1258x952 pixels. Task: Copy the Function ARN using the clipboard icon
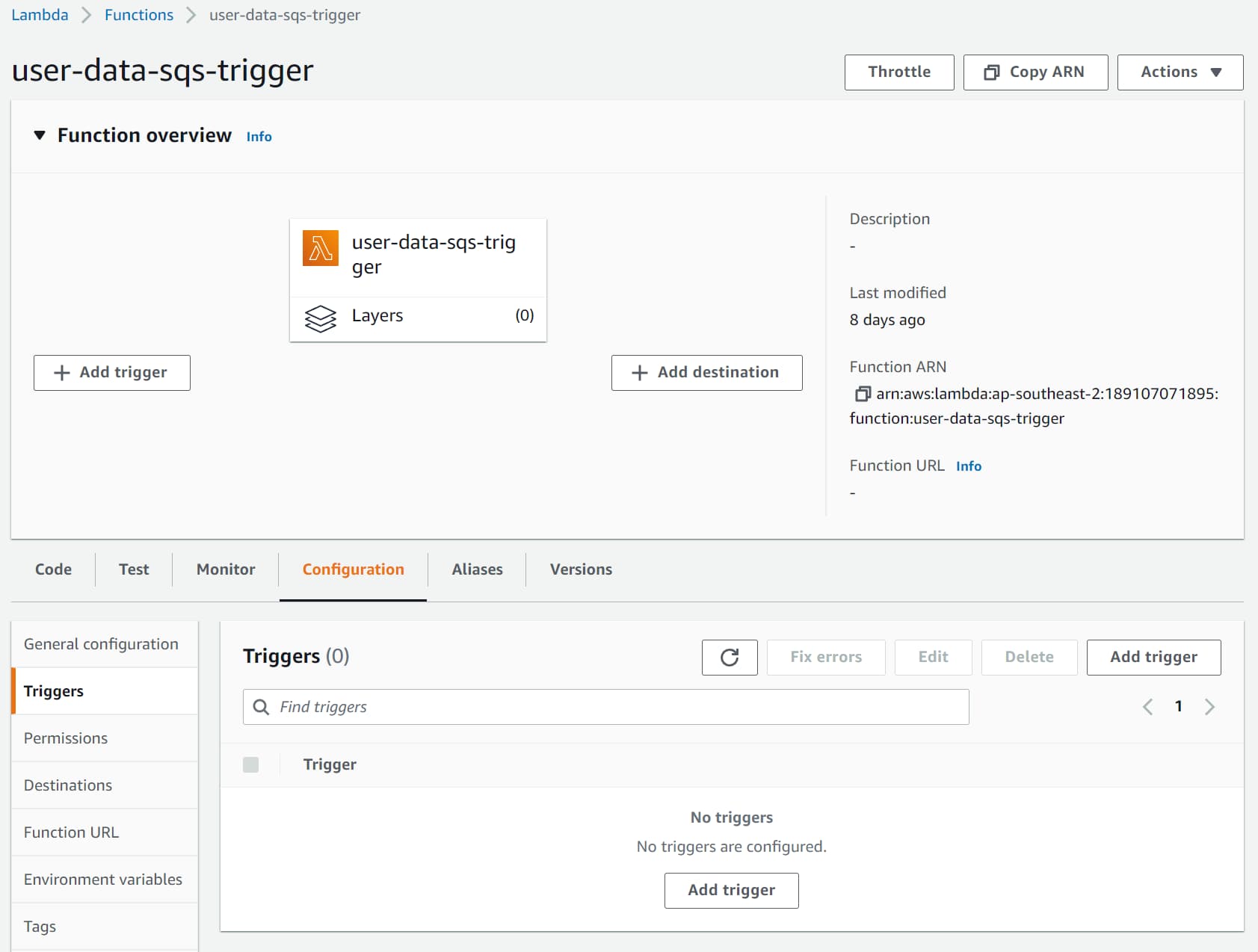(863, 394)
